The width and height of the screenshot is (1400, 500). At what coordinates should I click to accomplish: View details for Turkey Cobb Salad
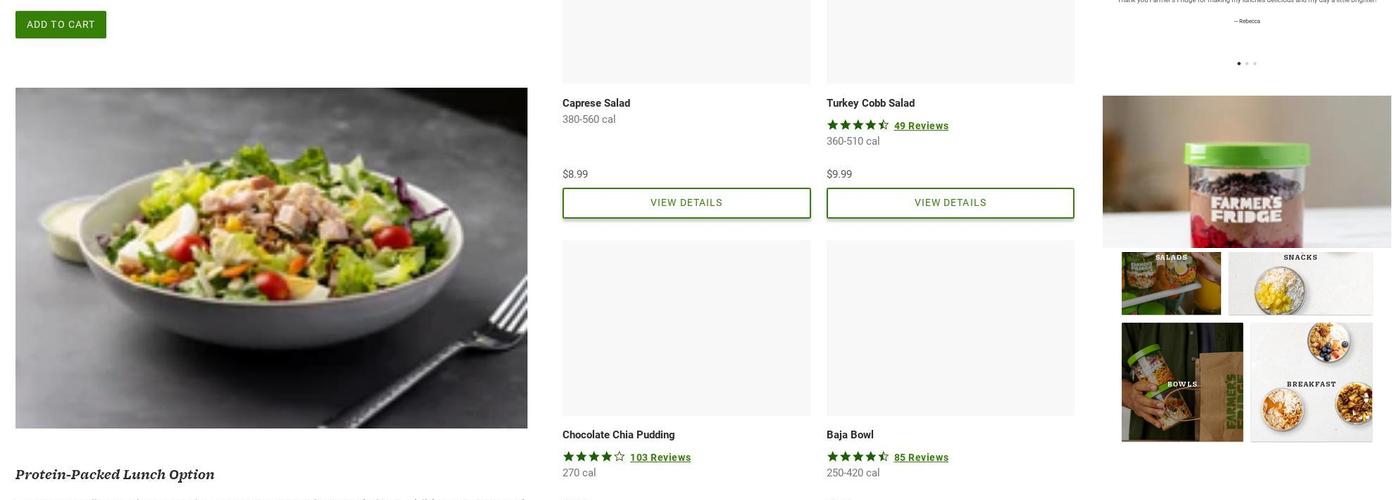tap(950, 203)
